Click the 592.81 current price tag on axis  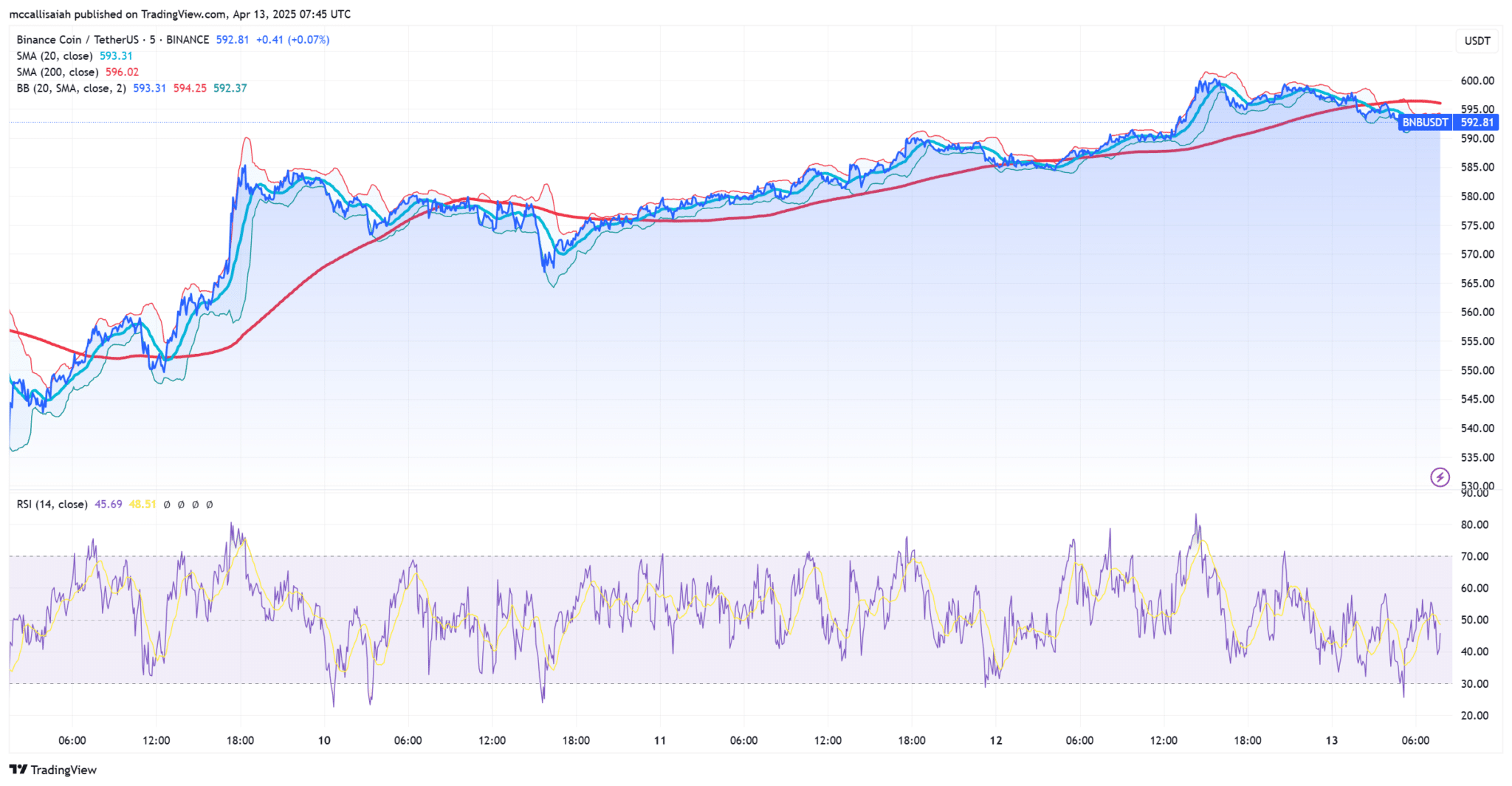(x=1477, y=123)
